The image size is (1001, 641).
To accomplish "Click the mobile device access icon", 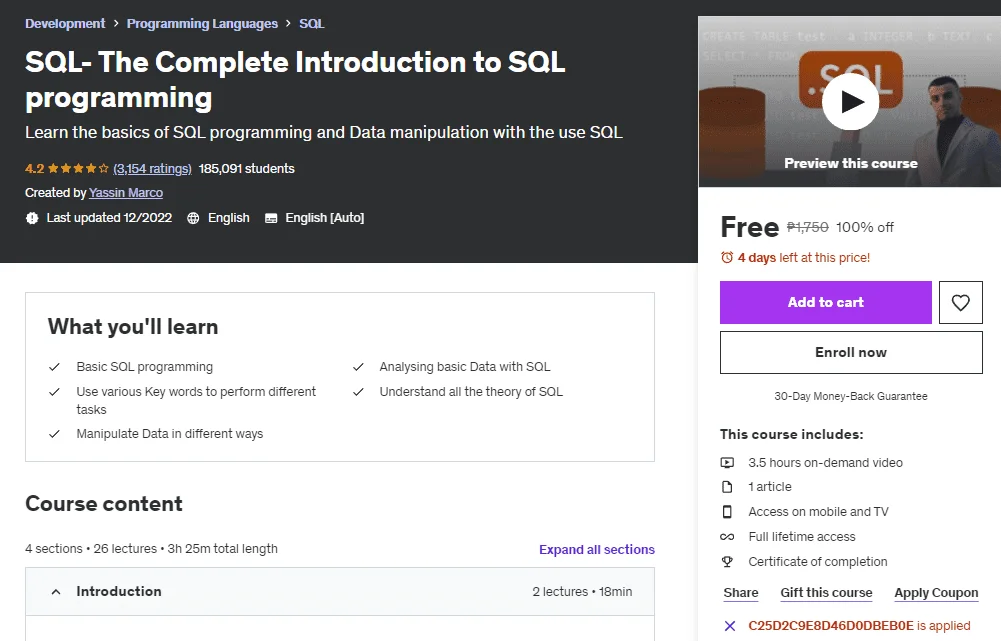I will pos(727,511).
